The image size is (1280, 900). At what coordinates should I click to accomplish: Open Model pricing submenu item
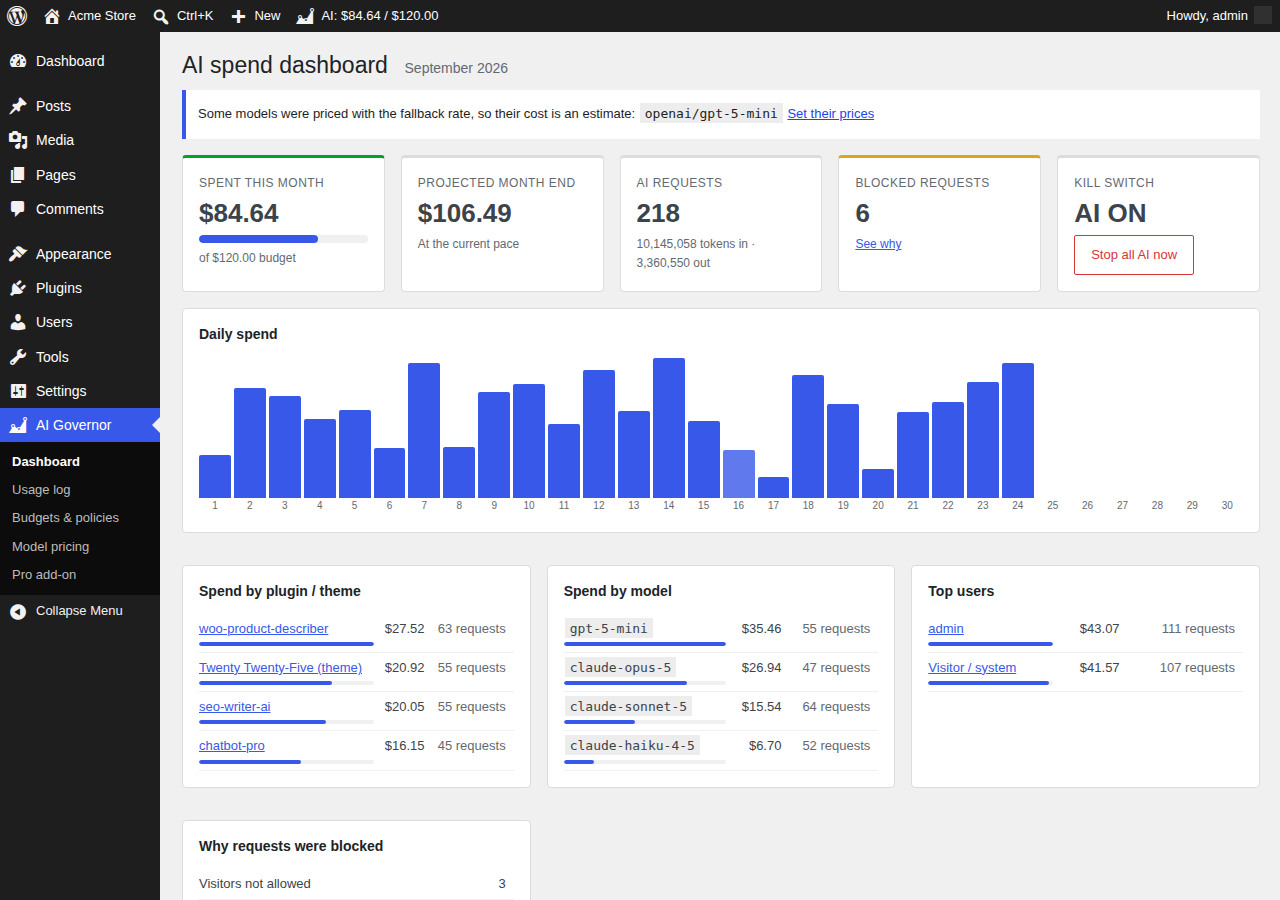[80, 547]
